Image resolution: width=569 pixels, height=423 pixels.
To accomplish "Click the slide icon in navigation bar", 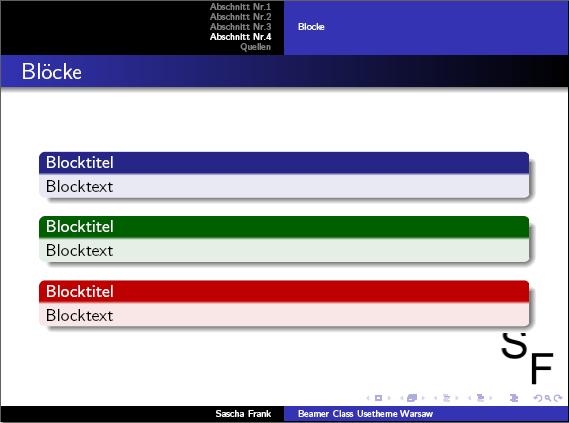I will (x=378, y=398).
